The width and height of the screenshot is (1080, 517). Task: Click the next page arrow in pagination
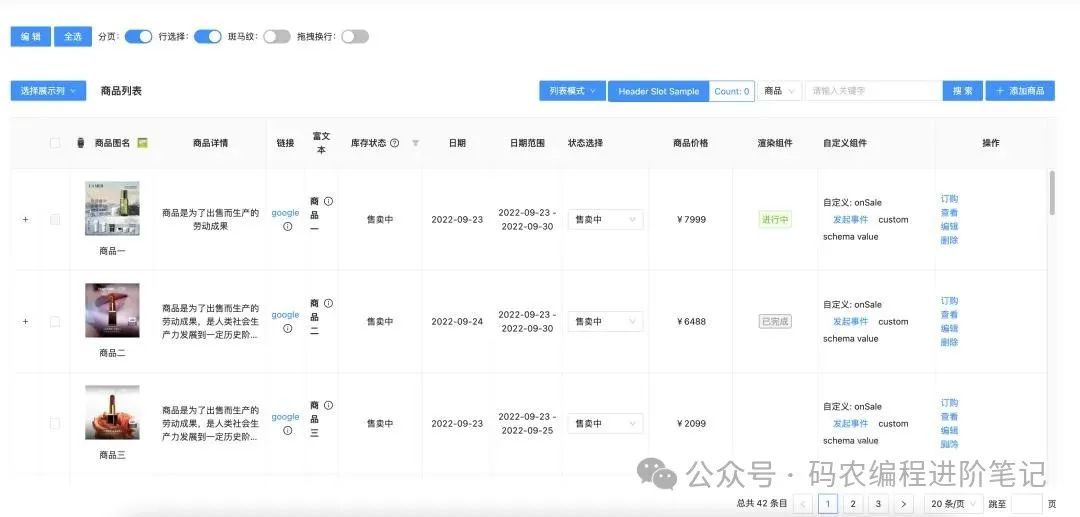pyautogui.click(x=903, y=504)
